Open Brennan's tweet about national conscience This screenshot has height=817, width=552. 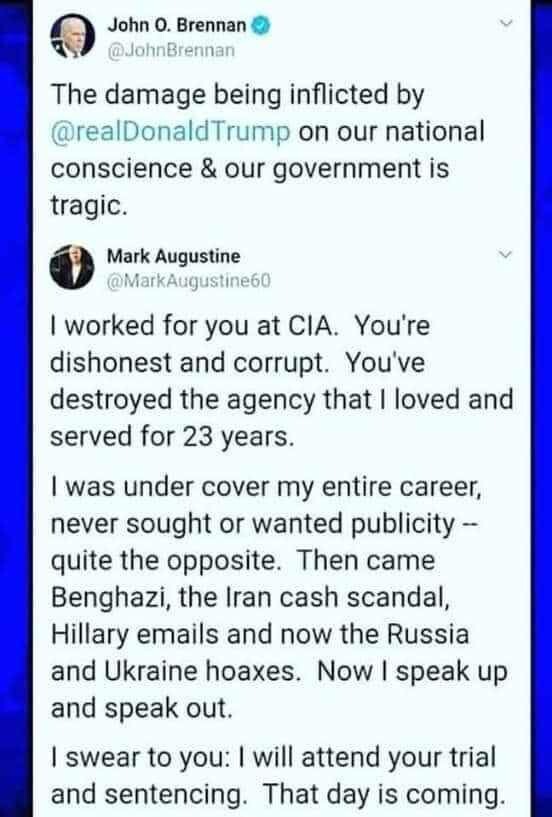[268, 150]
